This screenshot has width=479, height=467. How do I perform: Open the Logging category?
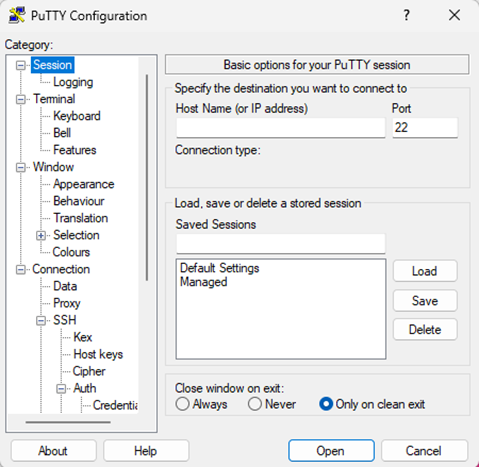(x=73, y=82)
